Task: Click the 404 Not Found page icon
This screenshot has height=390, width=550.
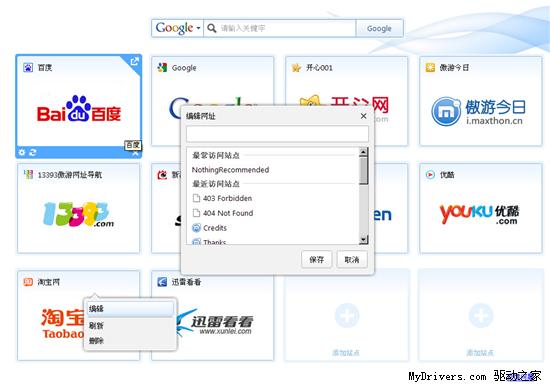Action: (196, 213)
